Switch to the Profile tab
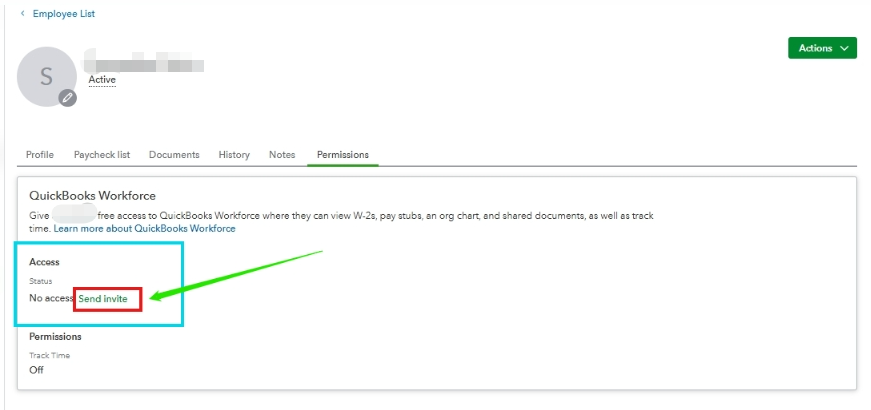This screenshot has width=871, height=410. [40, 155]
